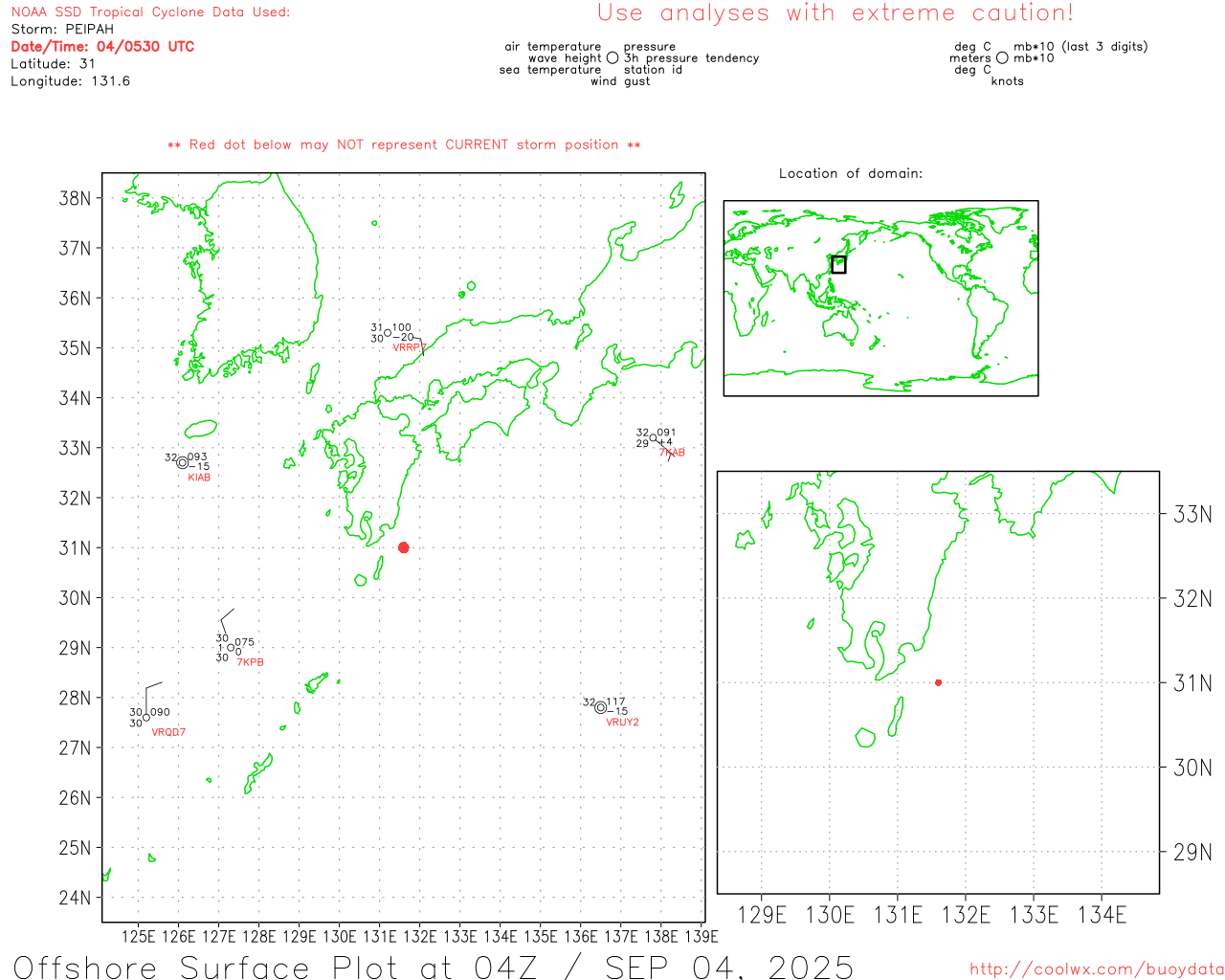The image size is (1225, 980).
Task: Click the 7KPB station id label
Action: (250, 662)
